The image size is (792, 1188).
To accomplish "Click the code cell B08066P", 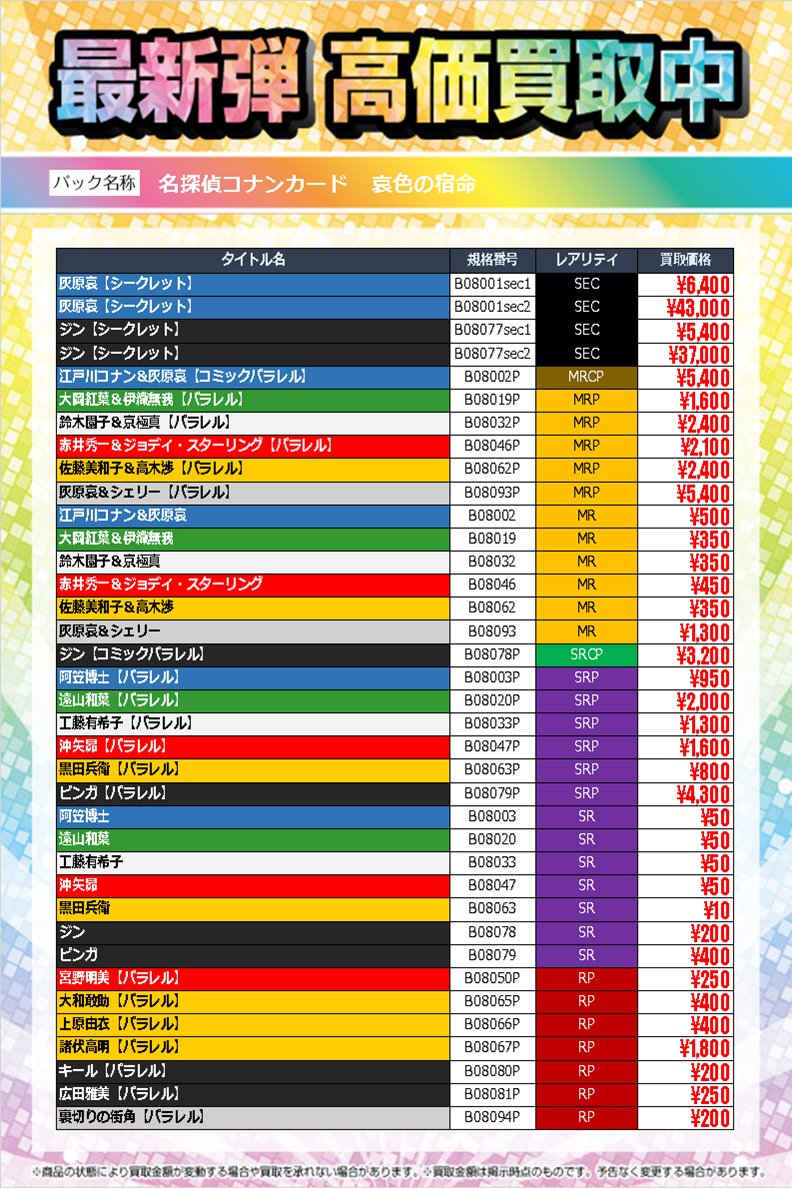I will click(493, 1024).
